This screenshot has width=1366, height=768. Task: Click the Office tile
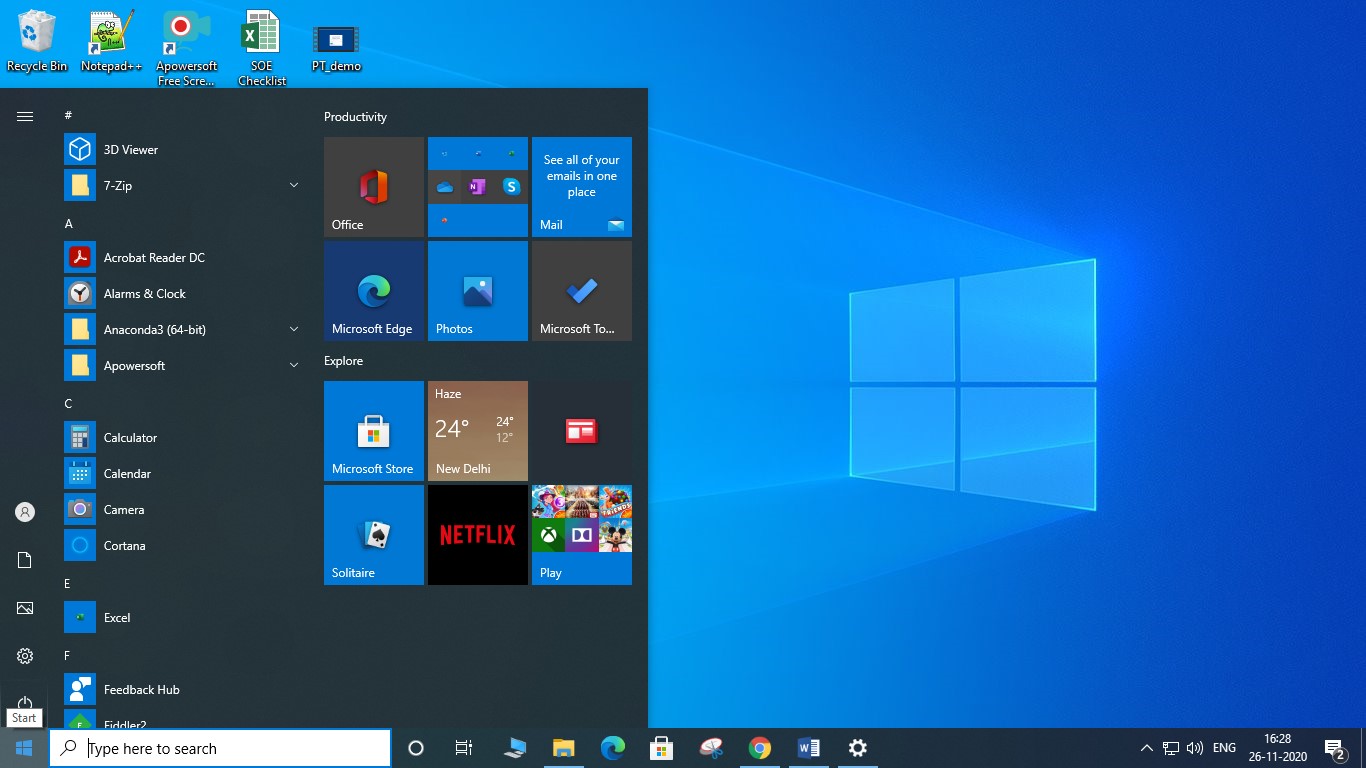pos(374,187)
